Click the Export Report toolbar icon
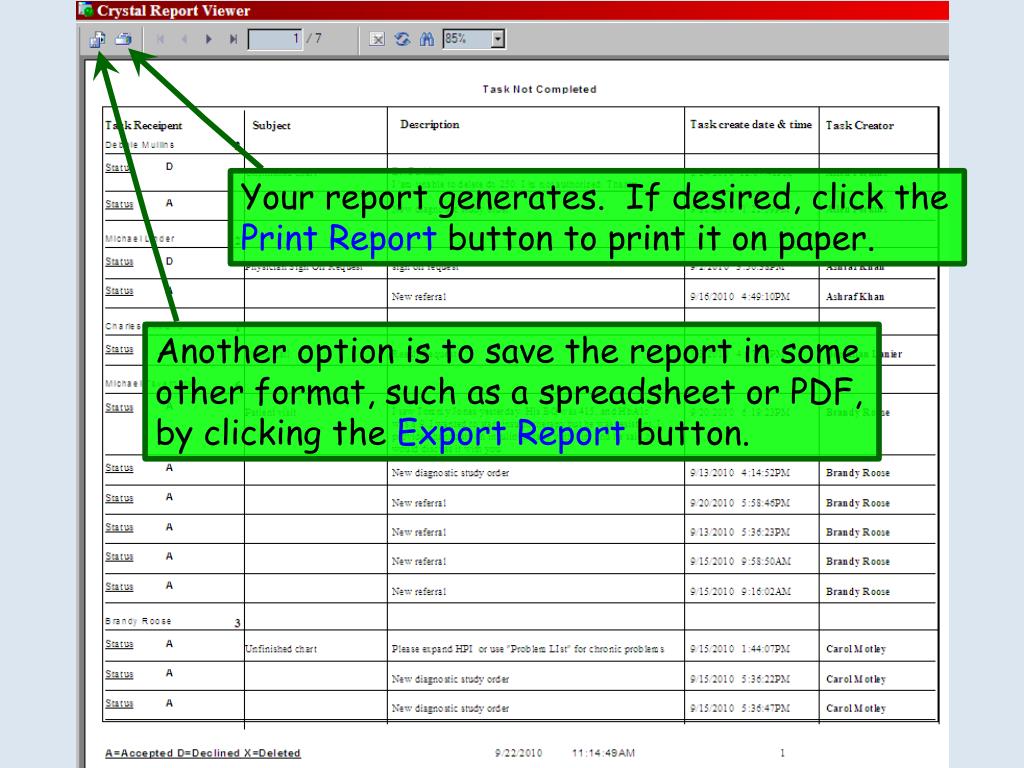Image resolution: width=1024 pixels, height=768 pixels. point(97,39)
